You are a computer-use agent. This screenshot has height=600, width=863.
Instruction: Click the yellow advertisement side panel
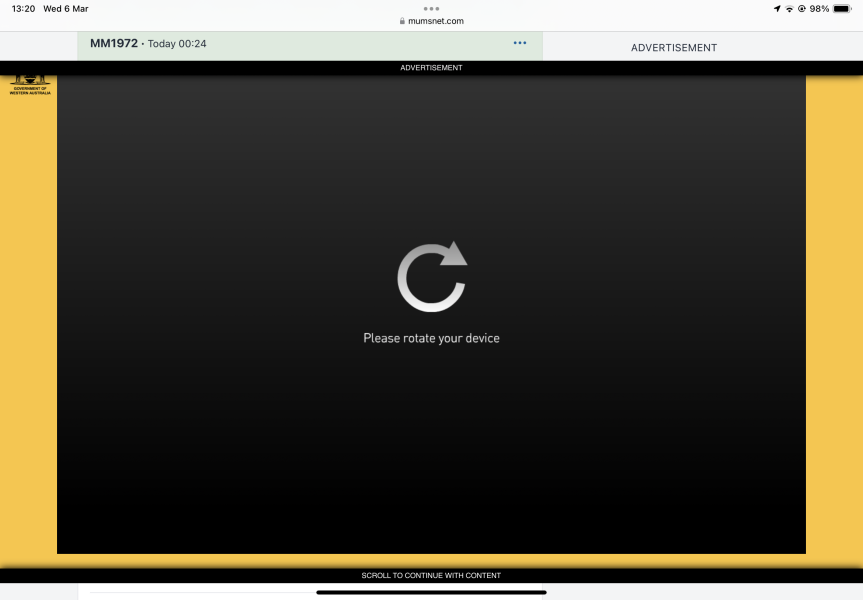tap(834, 300)
